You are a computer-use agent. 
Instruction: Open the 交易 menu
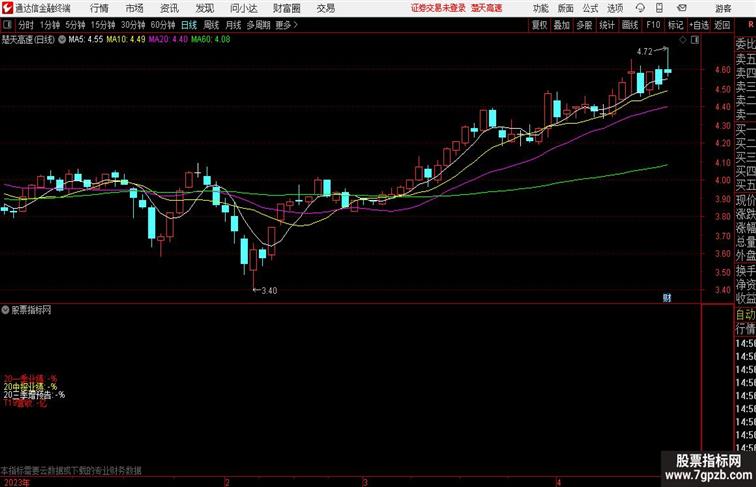[x=325, y=8]
